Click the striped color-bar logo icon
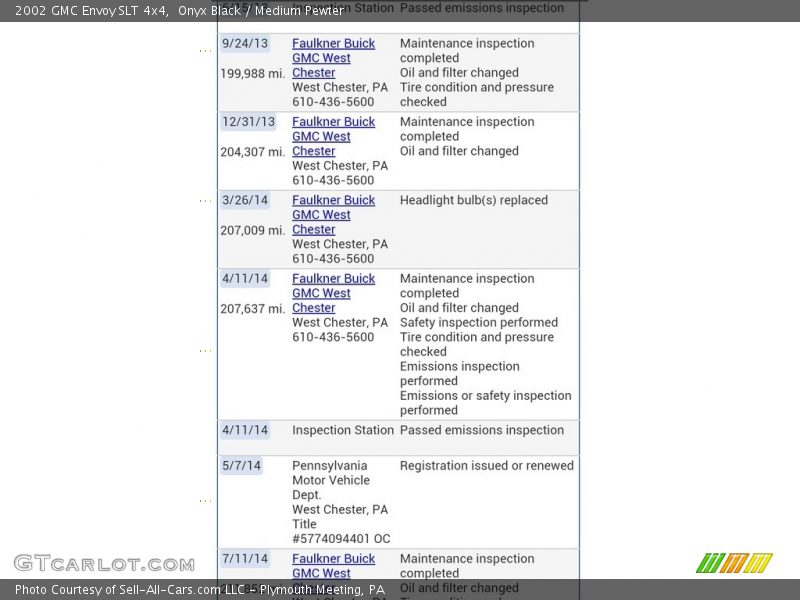 point(734,563)
